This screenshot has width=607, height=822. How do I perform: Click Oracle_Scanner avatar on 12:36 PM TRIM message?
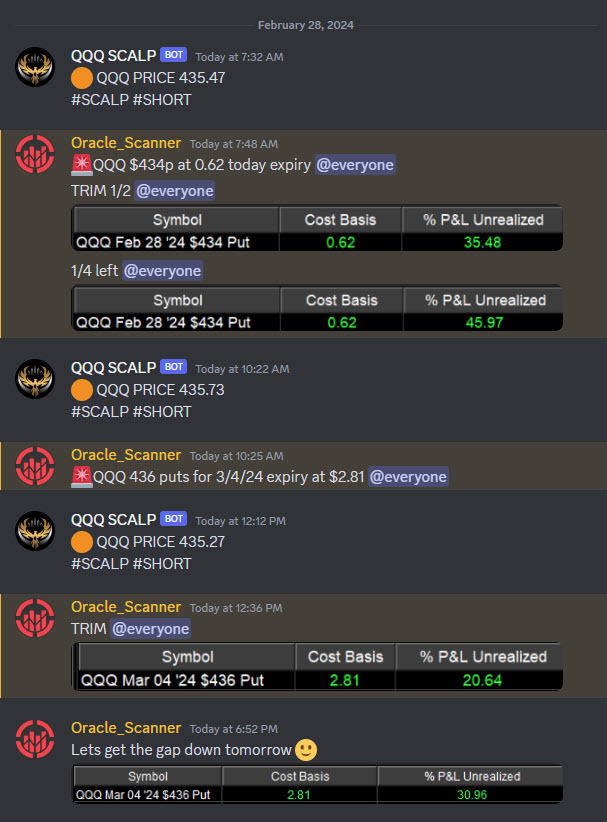(35, 618)
